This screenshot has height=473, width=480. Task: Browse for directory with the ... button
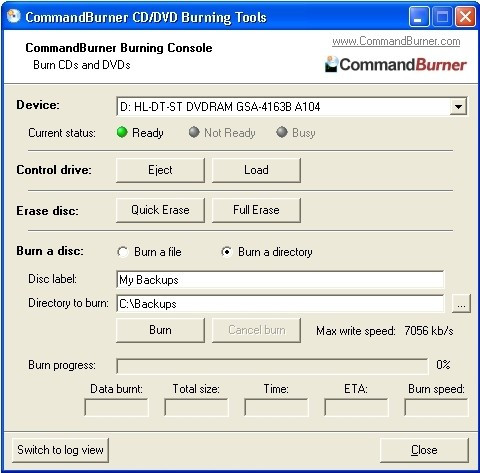point(461,304)
